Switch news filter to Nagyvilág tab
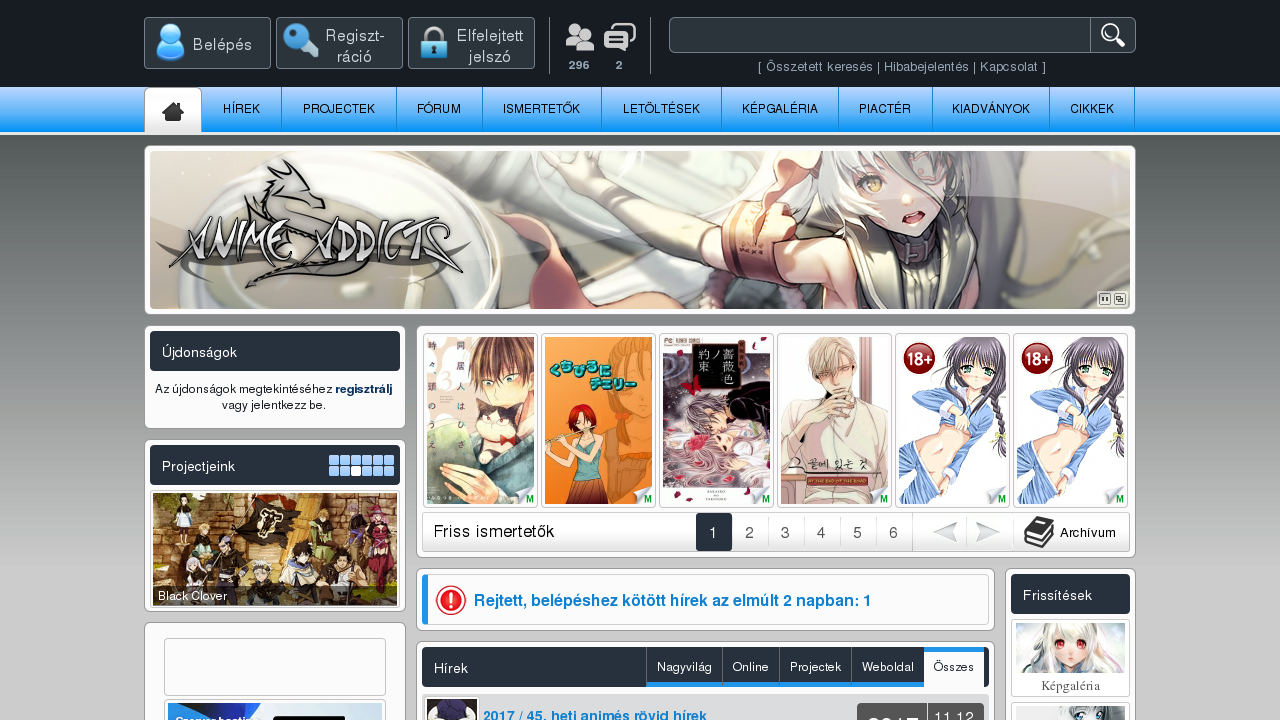 pos(684,666)
